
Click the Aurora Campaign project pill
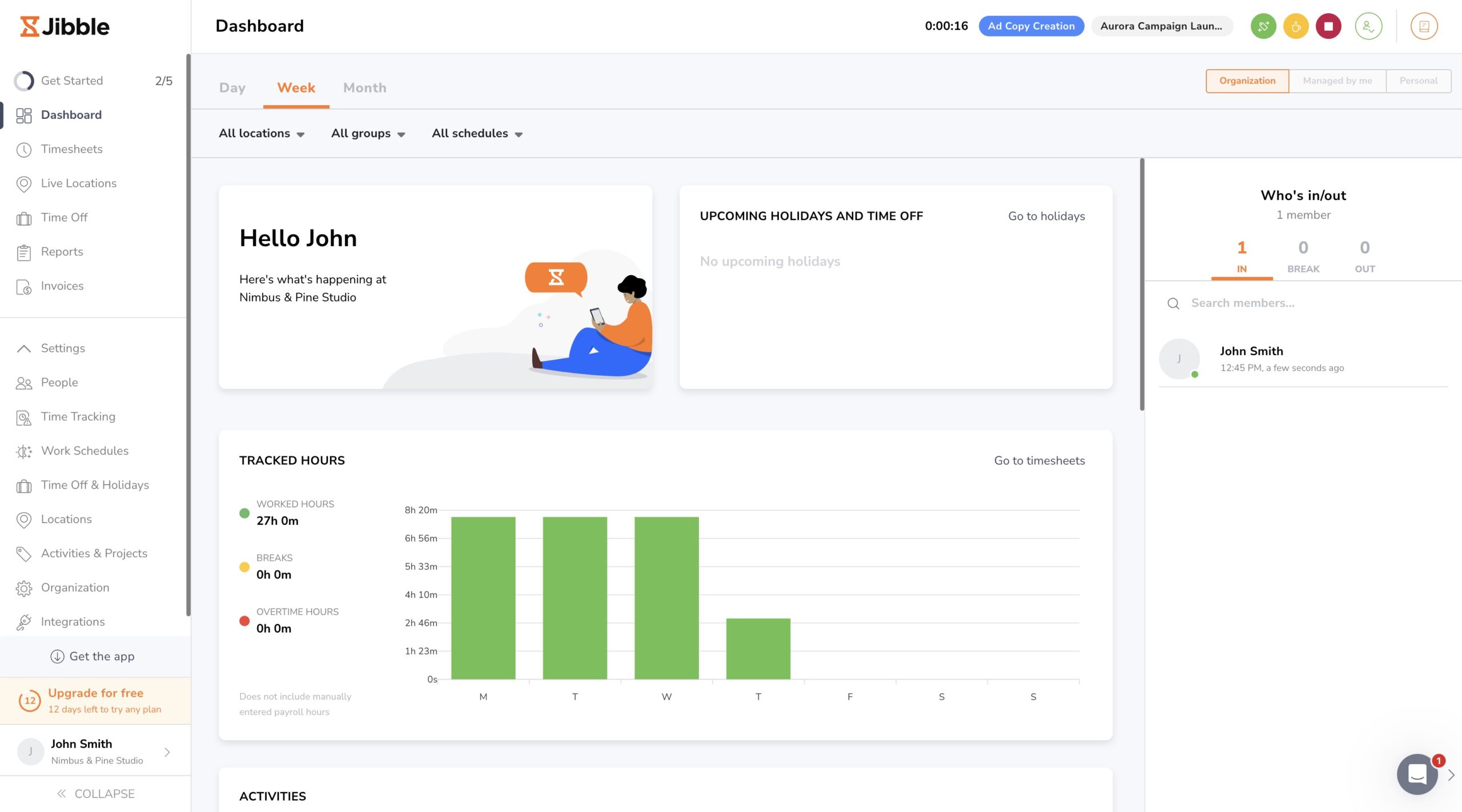click(x=1162, y=26)
